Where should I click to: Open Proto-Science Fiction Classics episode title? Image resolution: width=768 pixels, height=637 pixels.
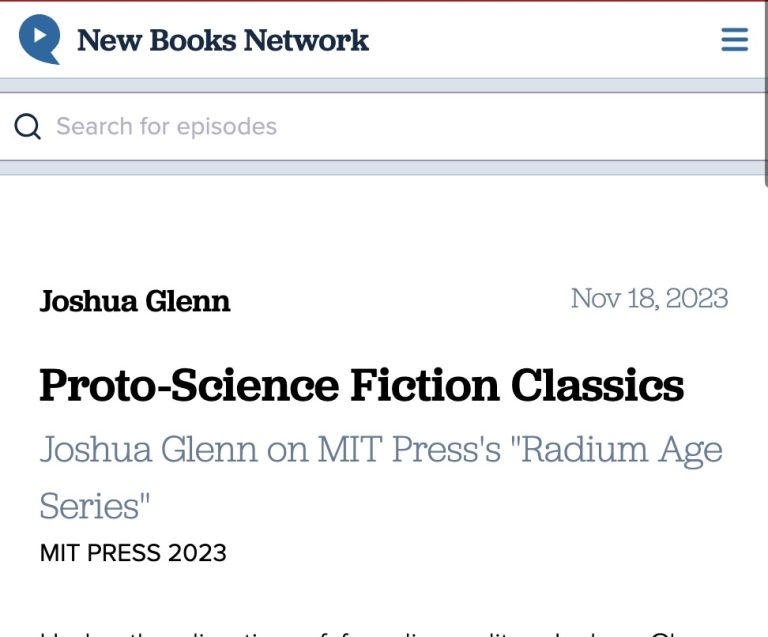pos(361,386)
